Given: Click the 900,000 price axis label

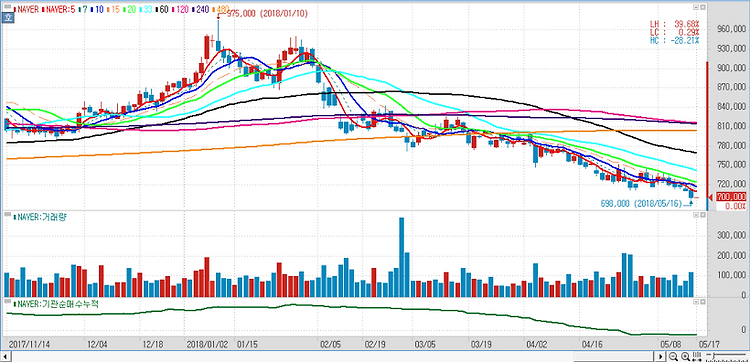Looking at the screenshot, I should pyautogui.click(x=731, y=68).
